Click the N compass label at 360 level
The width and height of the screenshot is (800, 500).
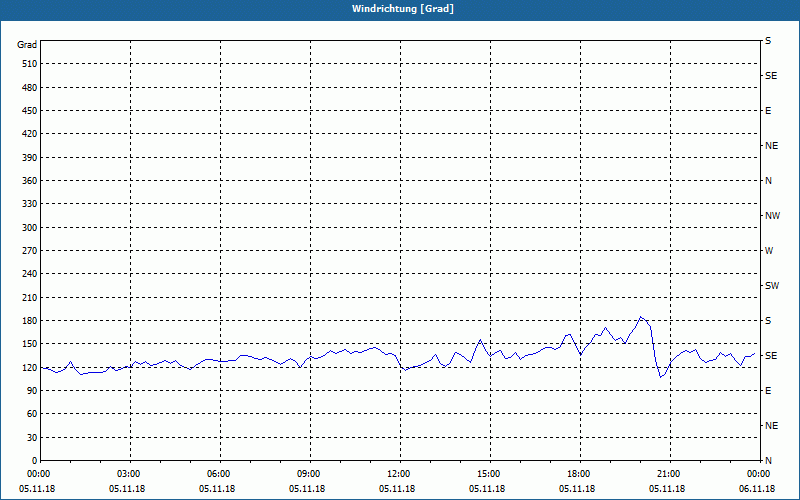click(768, 181)
